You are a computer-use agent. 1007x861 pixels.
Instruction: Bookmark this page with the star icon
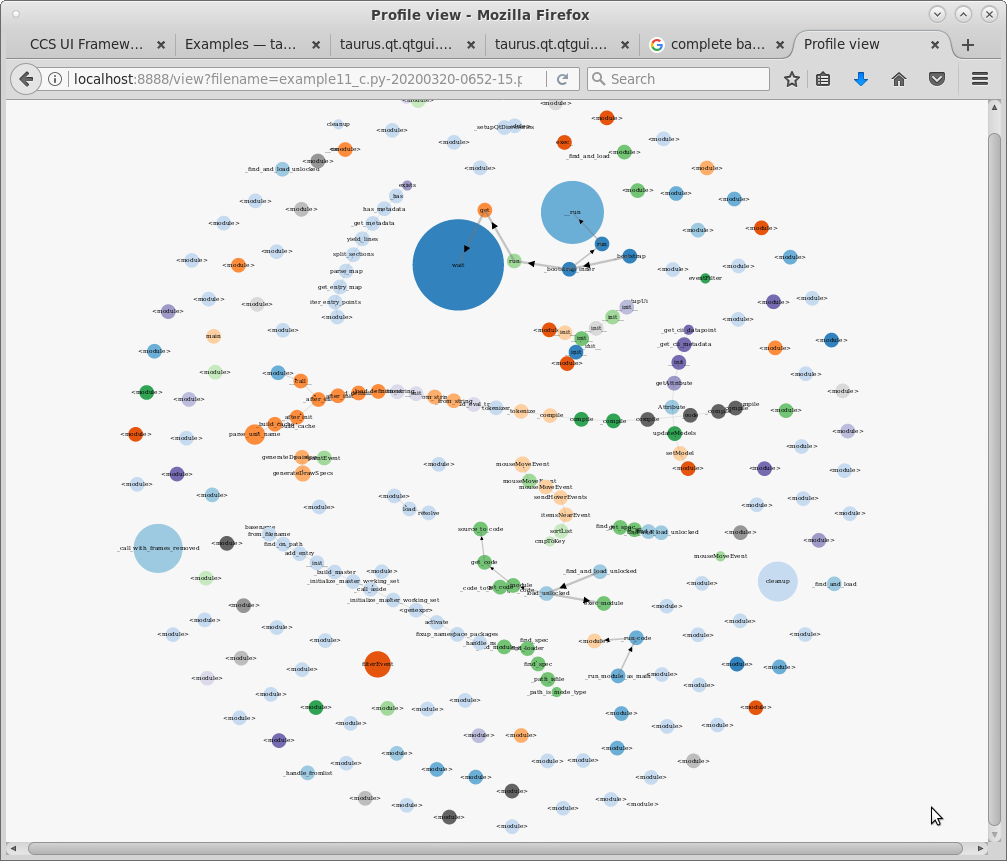point(789,79)
